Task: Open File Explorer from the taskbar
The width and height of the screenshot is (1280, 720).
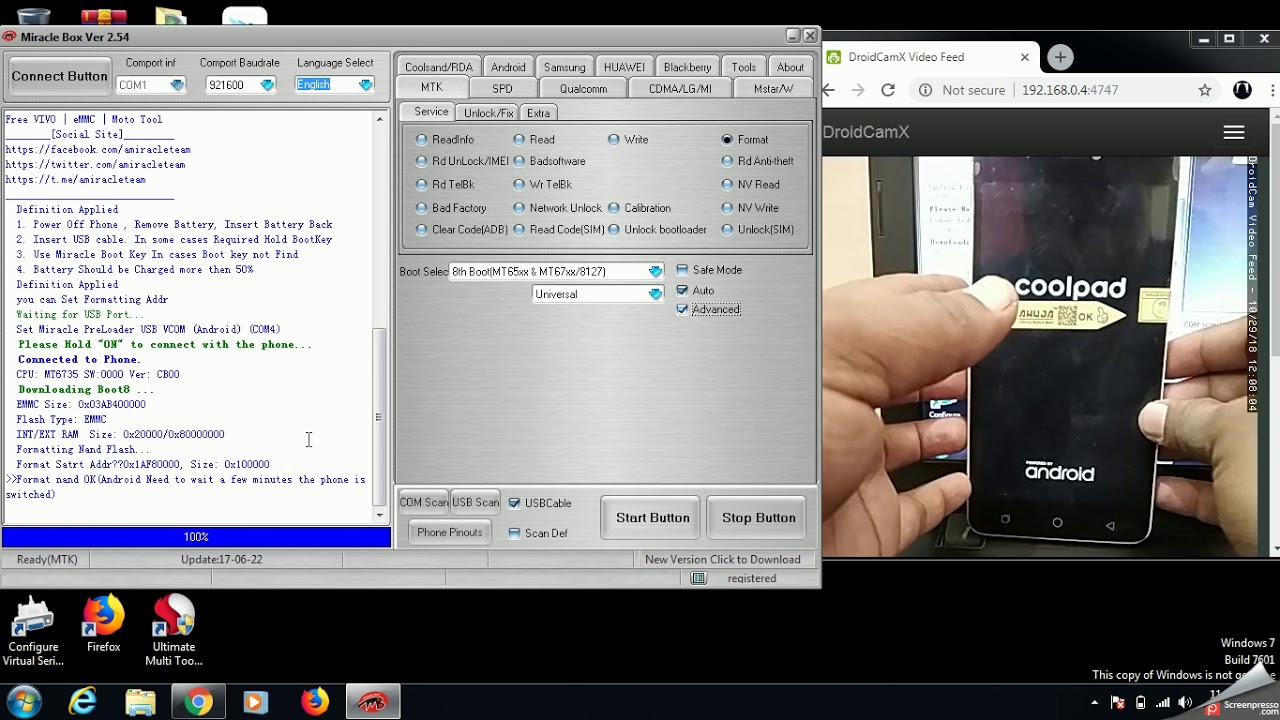Action: 140,702
